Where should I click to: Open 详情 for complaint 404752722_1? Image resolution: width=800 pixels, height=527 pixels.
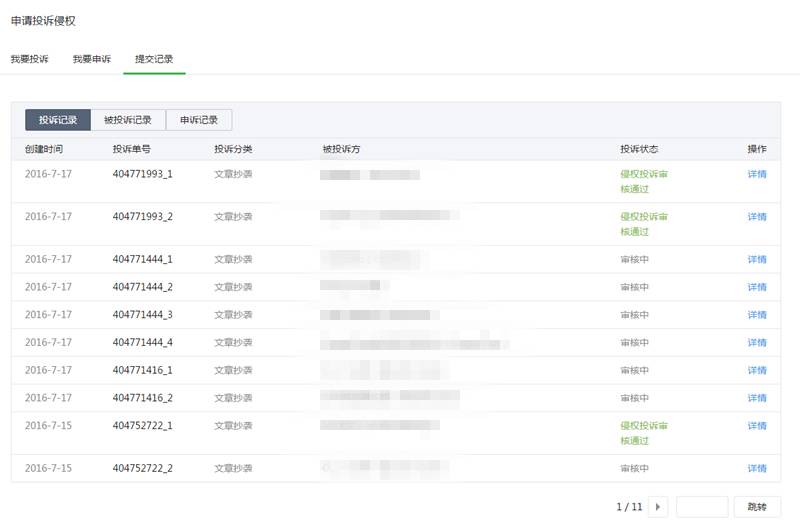[x=757, y=426]
